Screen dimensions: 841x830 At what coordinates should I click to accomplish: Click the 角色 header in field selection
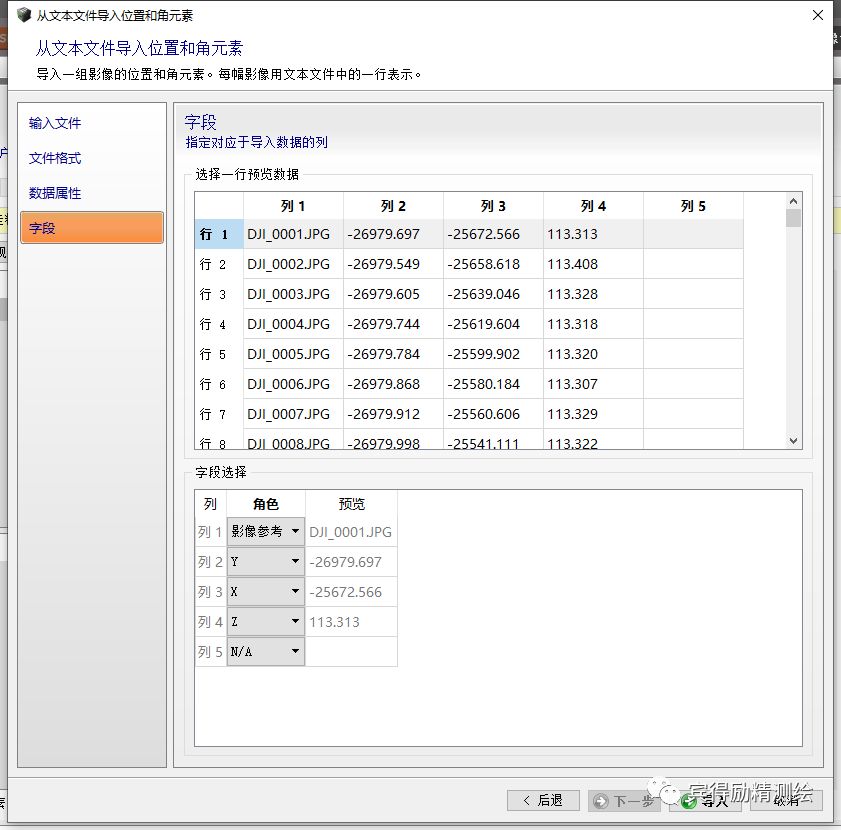(266, 504)
